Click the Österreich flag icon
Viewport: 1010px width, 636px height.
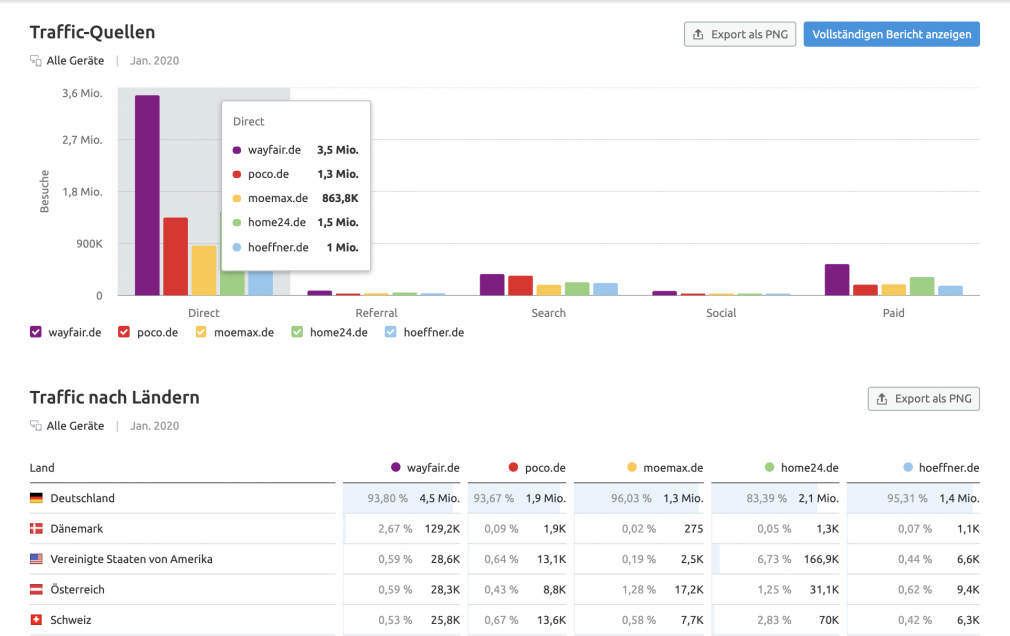pos(36,589)
